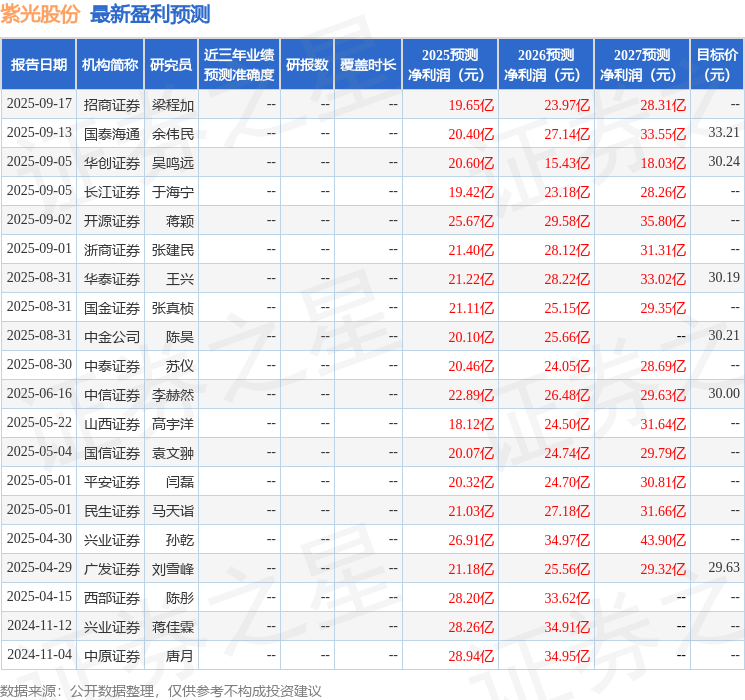Viewport: 745px width, 700px height.
Task: Click analyst name 余伟民
Action: coord(173,134)
